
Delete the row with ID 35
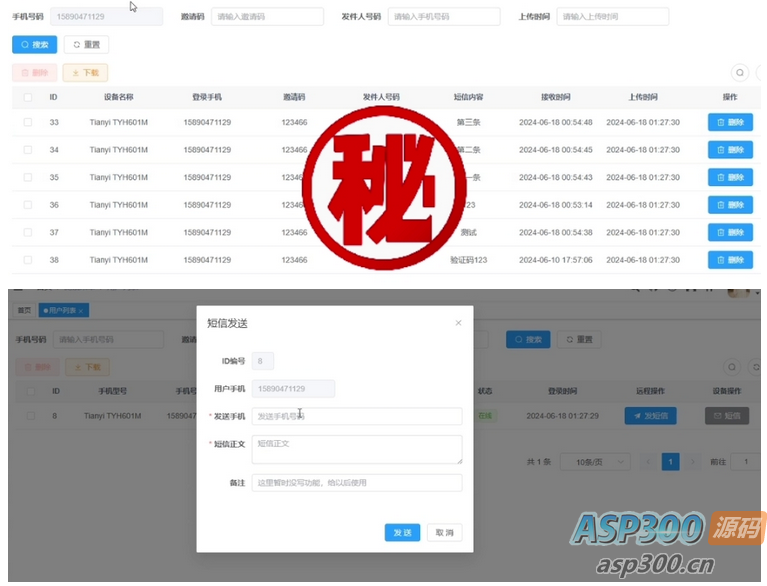point(730,177)
